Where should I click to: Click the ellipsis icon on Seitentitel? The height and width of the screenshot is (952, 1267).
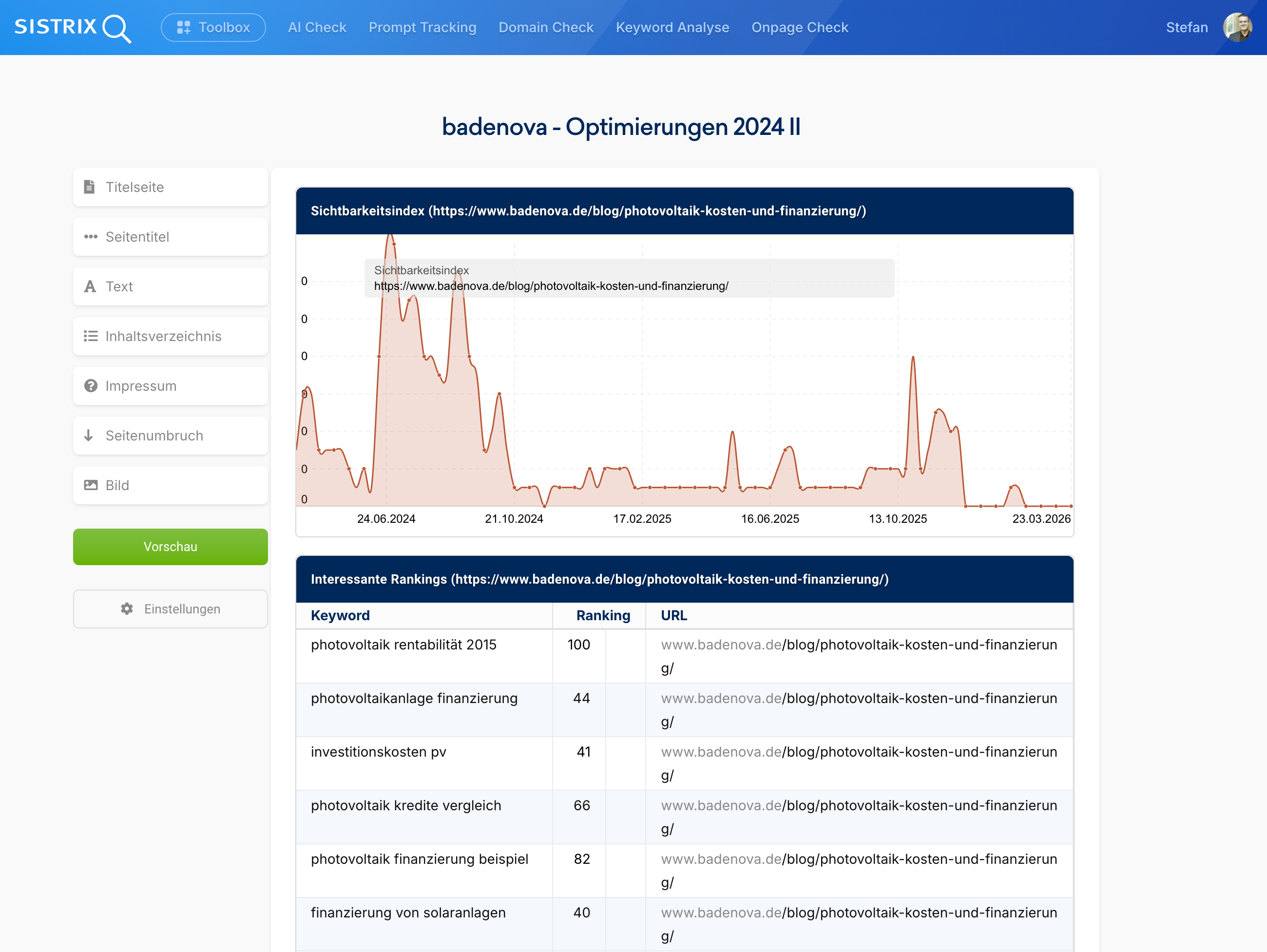pos(91,237)
